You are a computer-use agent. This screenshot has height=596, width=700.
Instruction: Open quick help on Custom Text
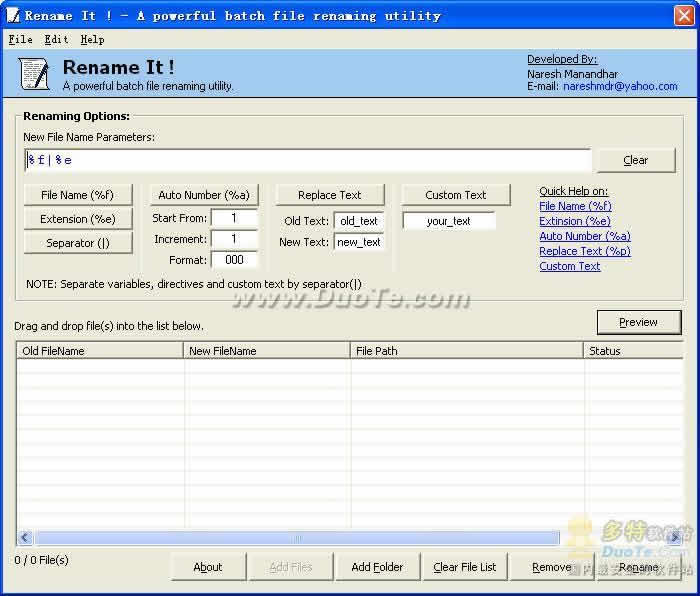point(570,266)
